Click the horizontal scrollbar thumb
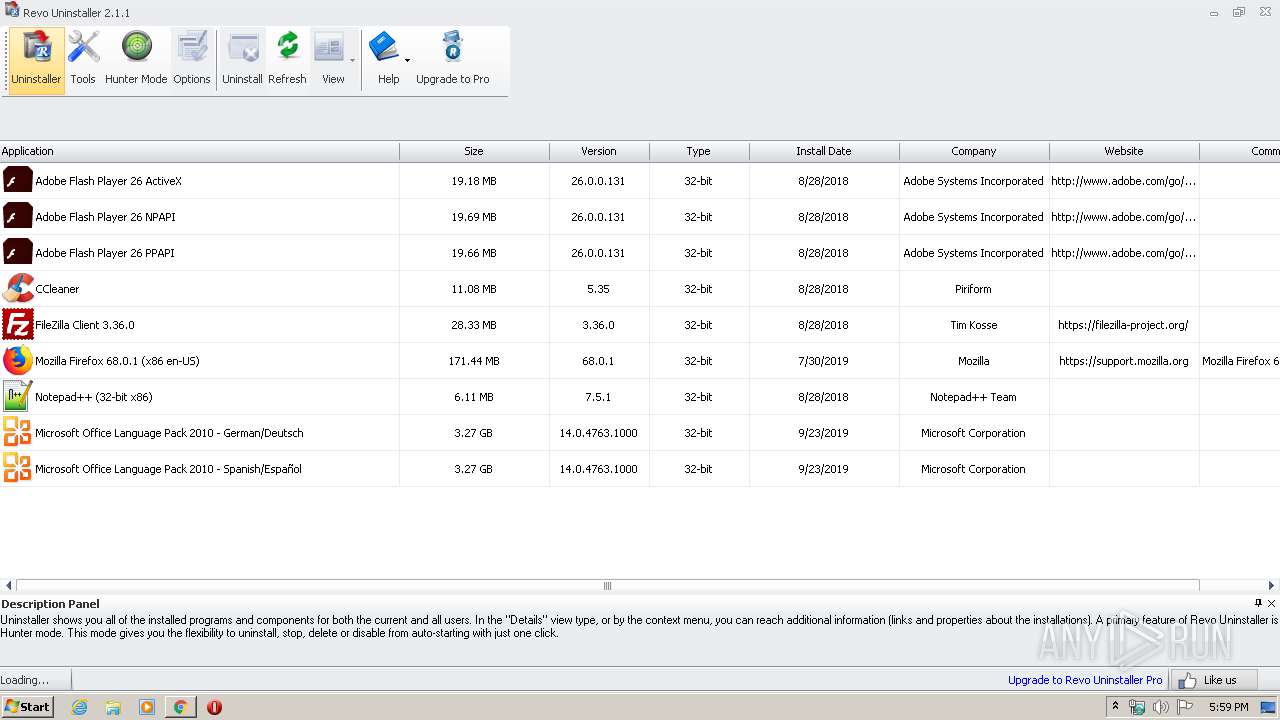The height and width of the screenshot is (720, 1280). pyautogui.click(x=607, y=586)
